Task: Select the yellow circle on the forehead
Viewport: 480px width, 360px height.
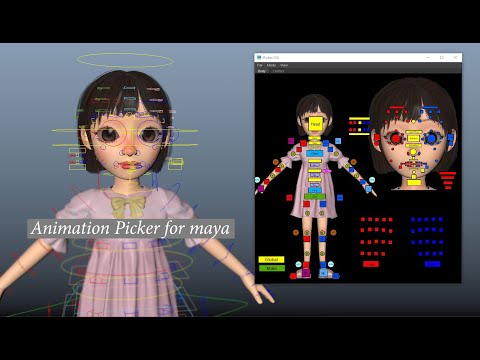Action: click(x=413, y=122)
